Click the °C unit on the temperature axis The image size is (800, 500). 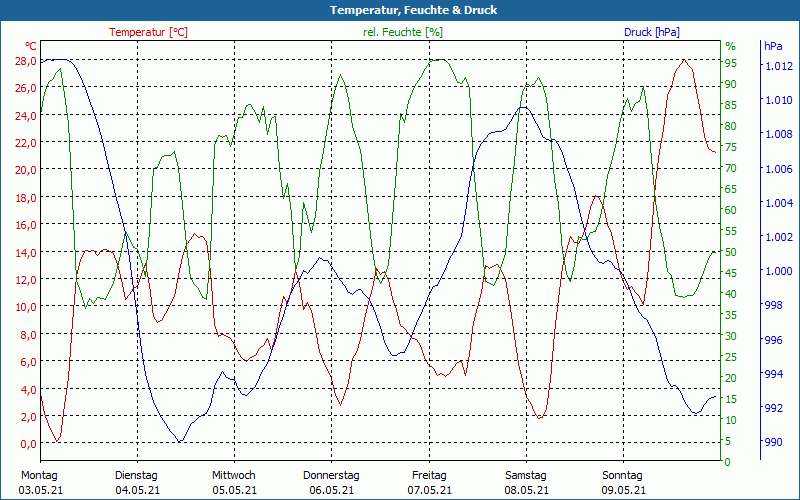[x=31, y=46]
